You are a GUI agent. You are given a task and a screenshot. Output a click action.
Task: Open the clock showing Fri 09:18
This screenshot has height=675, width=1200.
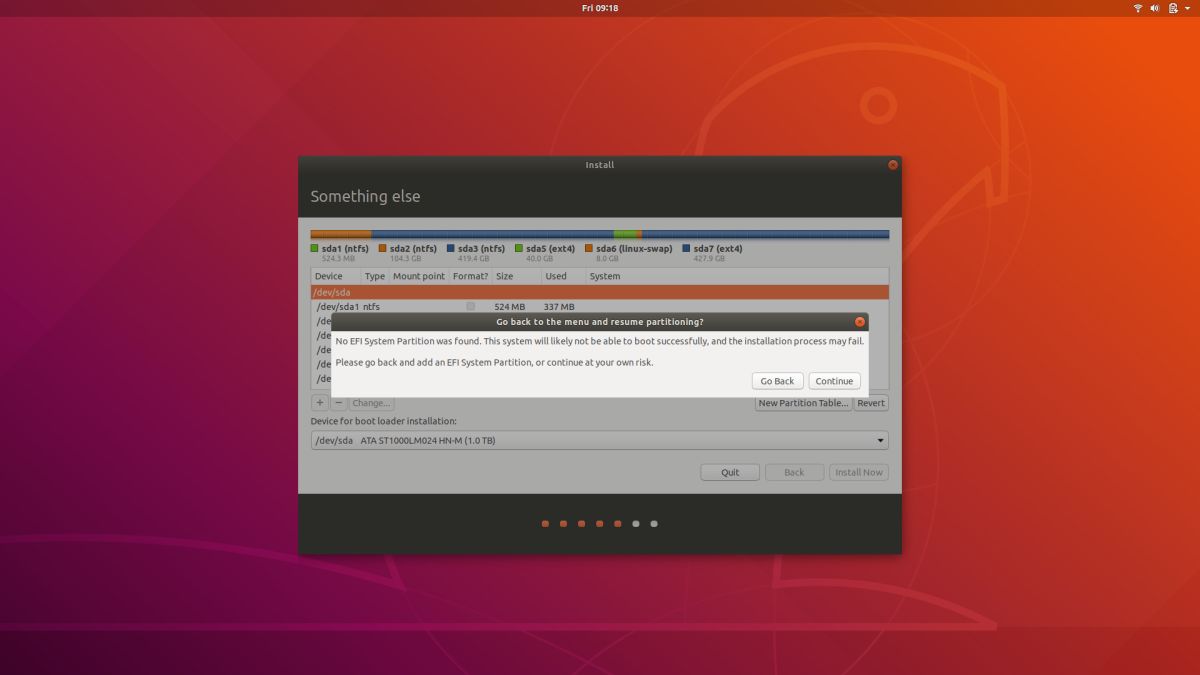click(x=600, y=8)
